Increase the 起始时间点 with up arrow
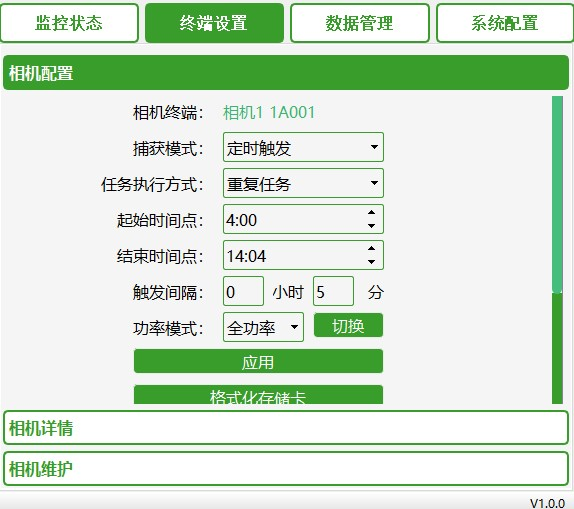 point(372,212)
